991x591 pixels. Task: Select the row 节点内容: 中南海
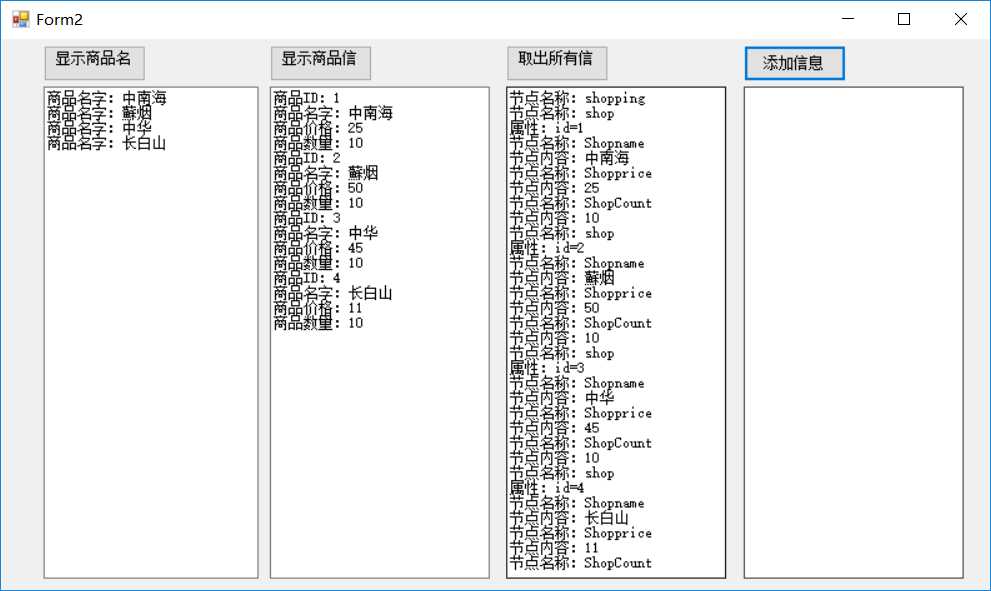coord(569,159)
